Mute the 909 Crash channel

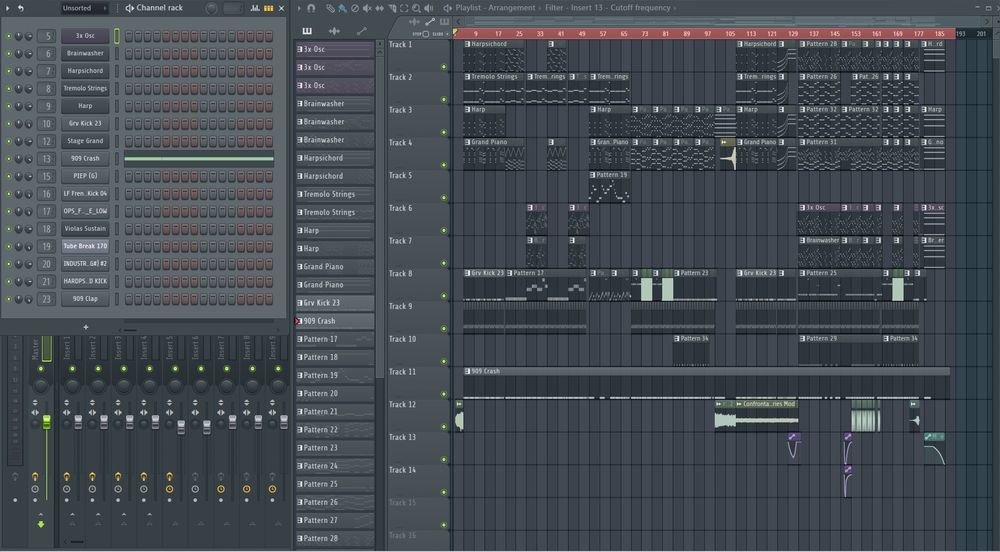(x=8, y=159)
